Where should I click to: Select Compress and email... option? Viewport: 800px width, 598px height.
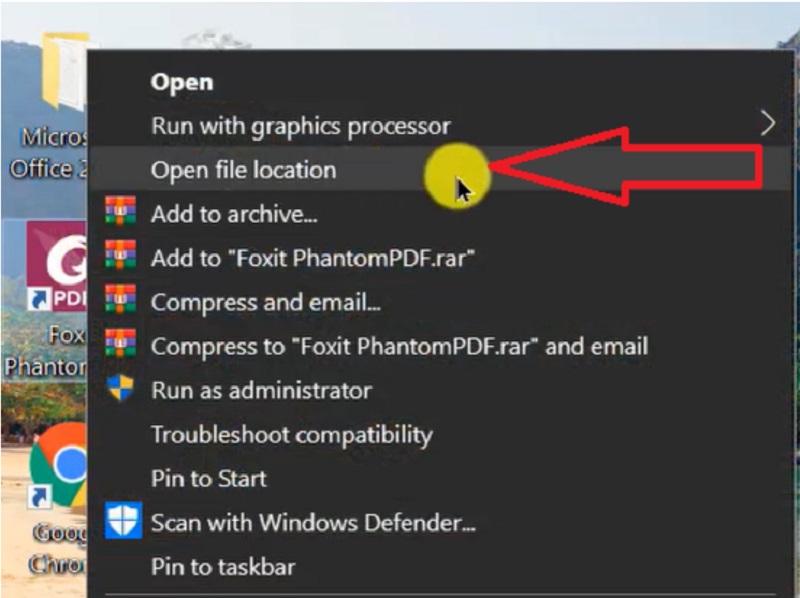click(265, 302)
